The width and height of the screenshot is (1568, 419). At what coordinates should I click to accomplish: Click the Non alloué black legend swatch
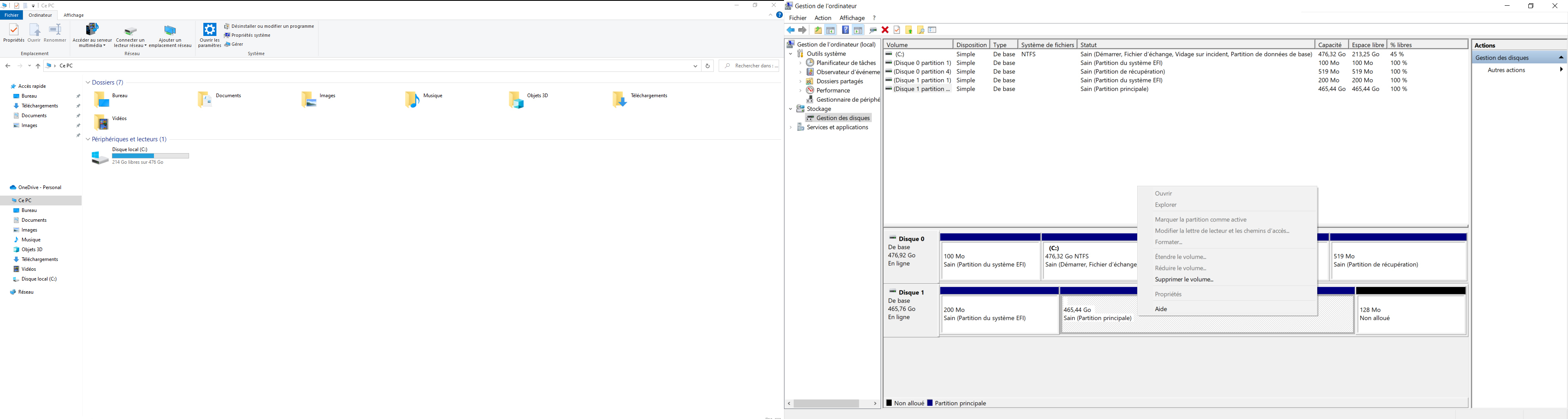click(889, 403)
